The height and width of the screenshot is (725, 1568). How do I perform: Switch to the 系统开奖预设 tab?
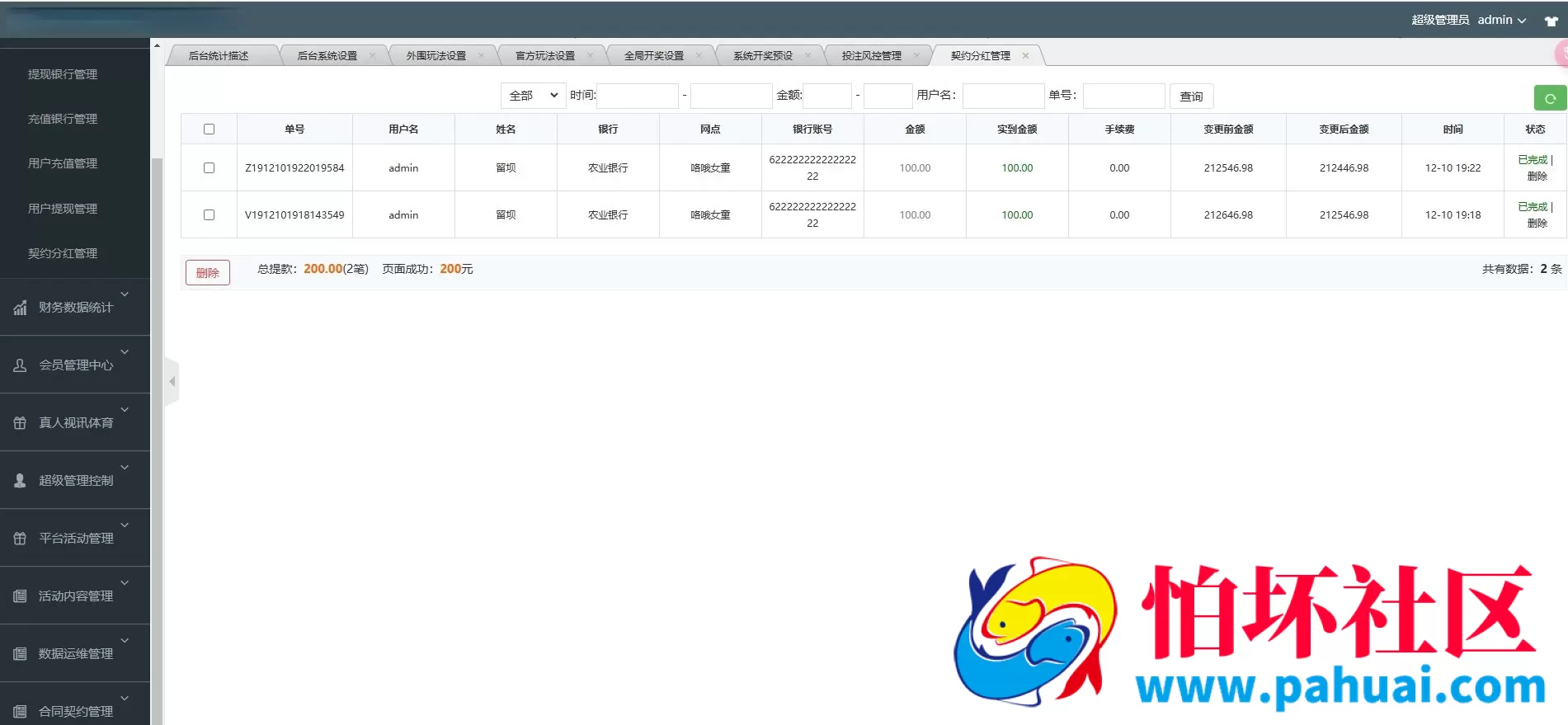tap(763, 56)
